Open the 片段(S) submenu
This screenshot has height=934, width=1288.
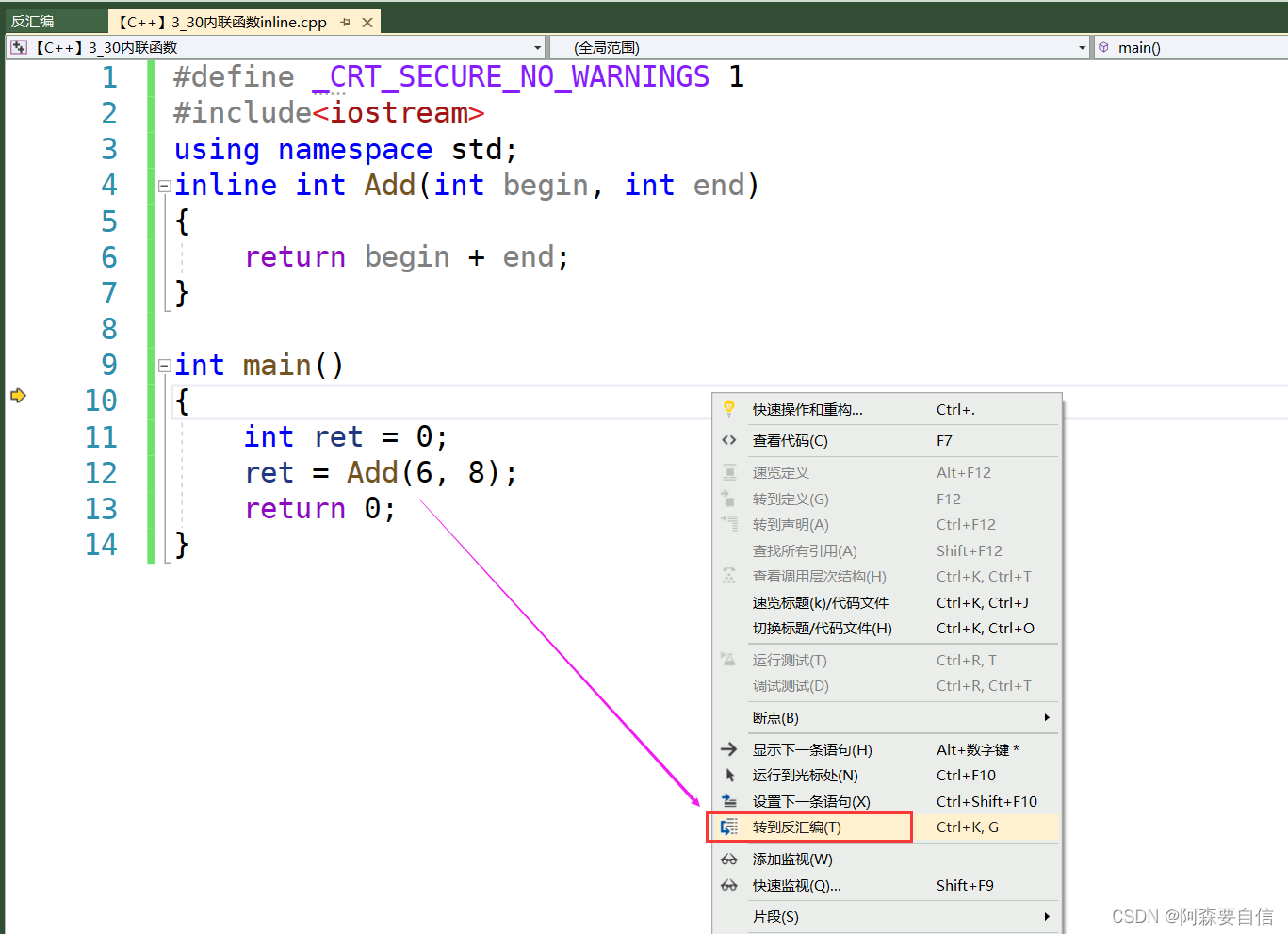click(x=887, y=916)
